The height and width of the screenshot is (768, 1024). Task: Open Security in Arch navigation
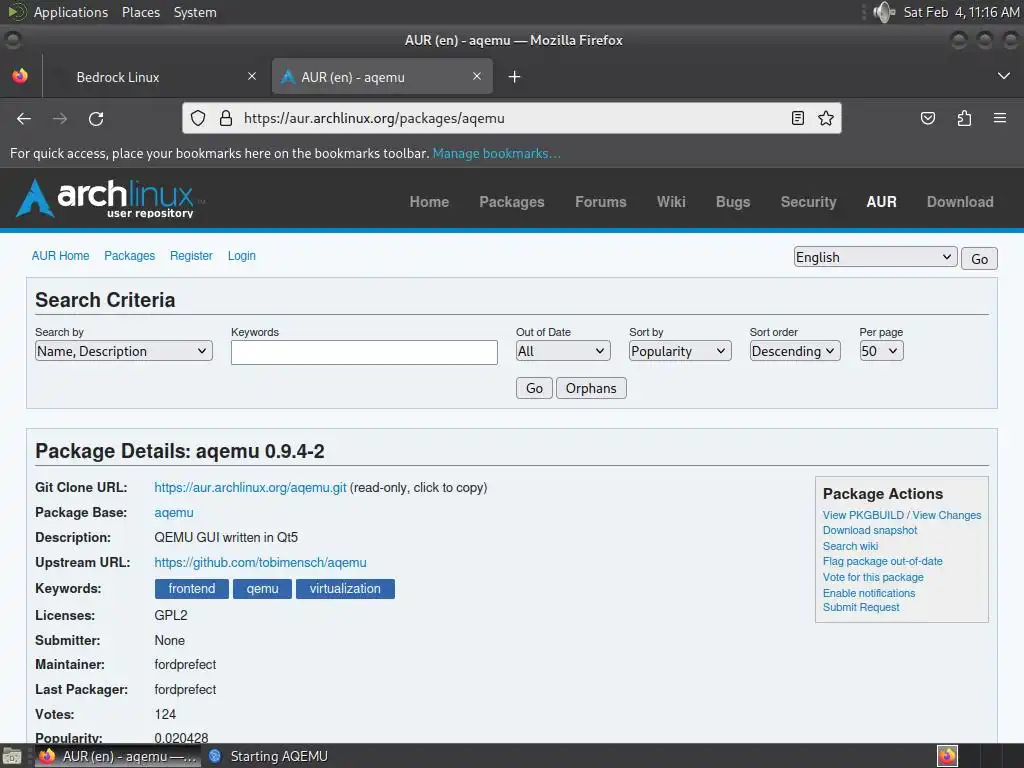tap(808, 202)
